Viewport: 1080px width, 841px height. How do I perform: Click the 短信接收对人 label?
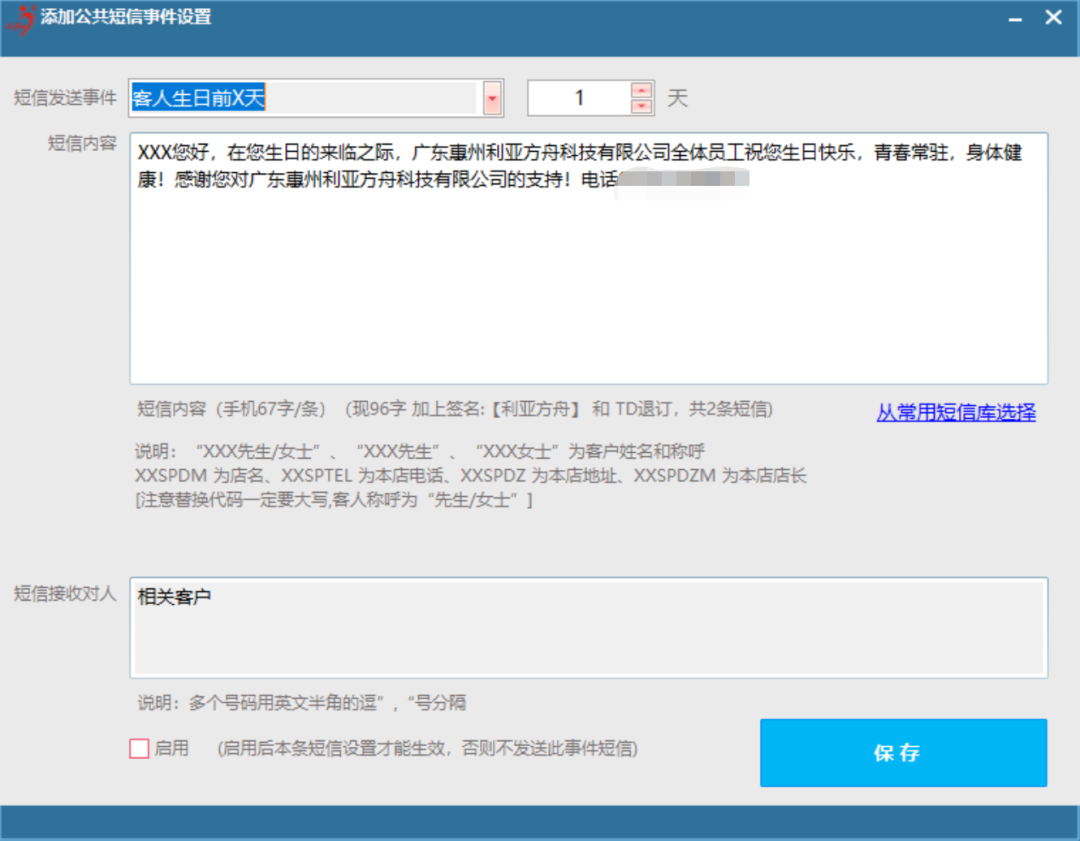(x=66, y=590)
